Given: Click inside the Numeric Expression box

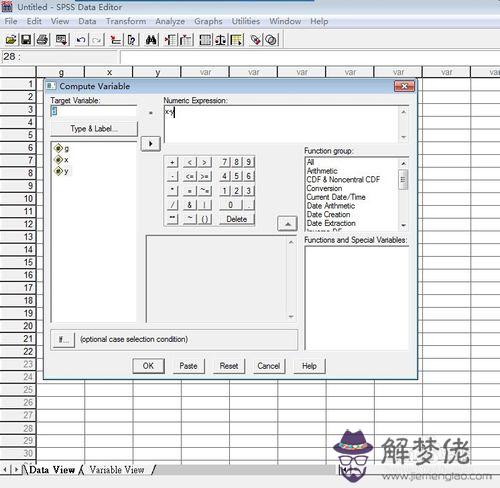Looking at the screenshot, I should (x=281, y=124).
